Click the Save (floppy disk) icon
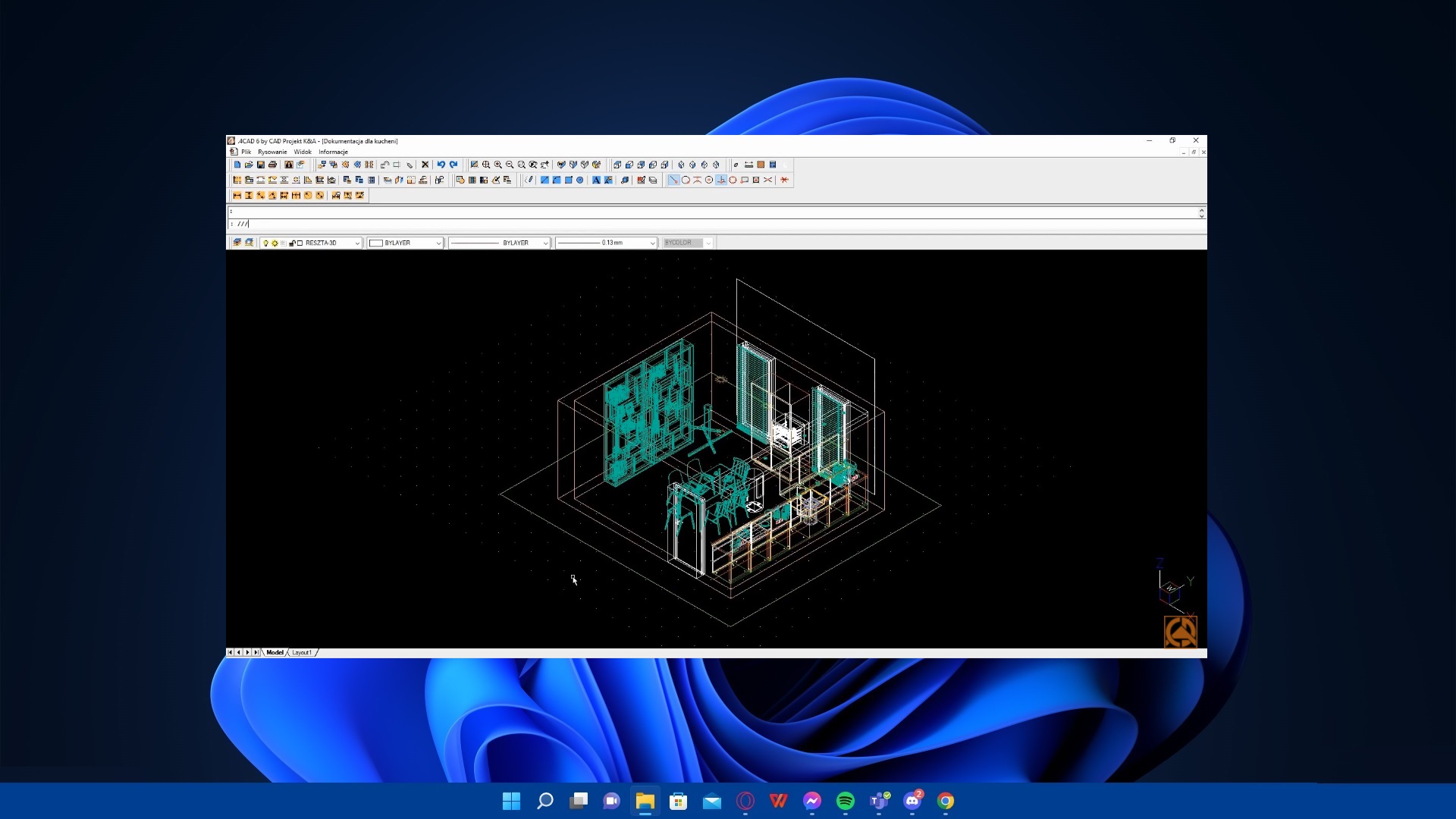1456x819 pixels. coord(261,165)
